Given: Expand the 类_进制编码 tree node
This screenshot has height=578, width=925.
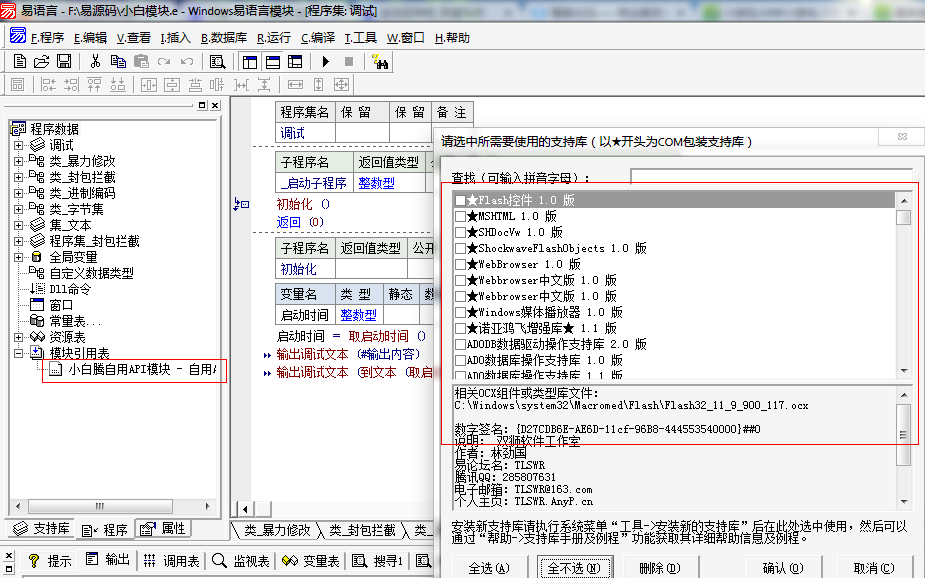Looking at the screenshot, I should tap(18, 193).
